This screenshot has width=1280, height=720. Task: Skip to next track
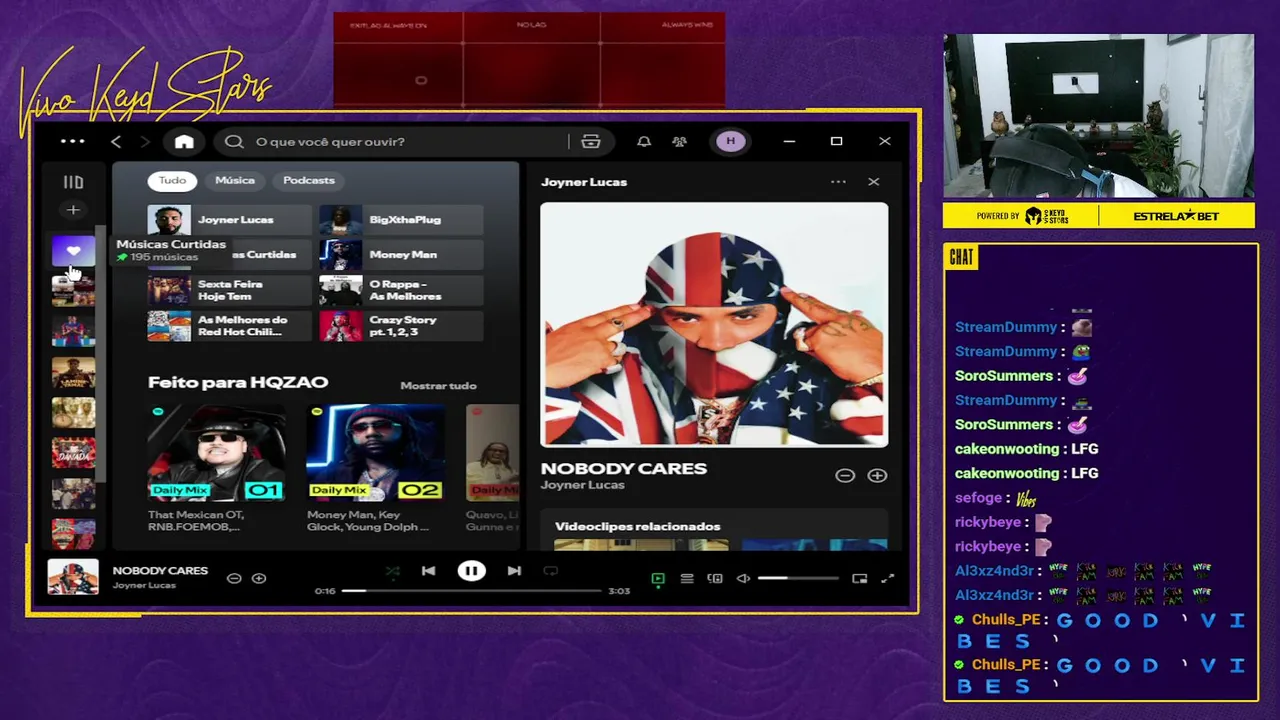click(514, 571)
